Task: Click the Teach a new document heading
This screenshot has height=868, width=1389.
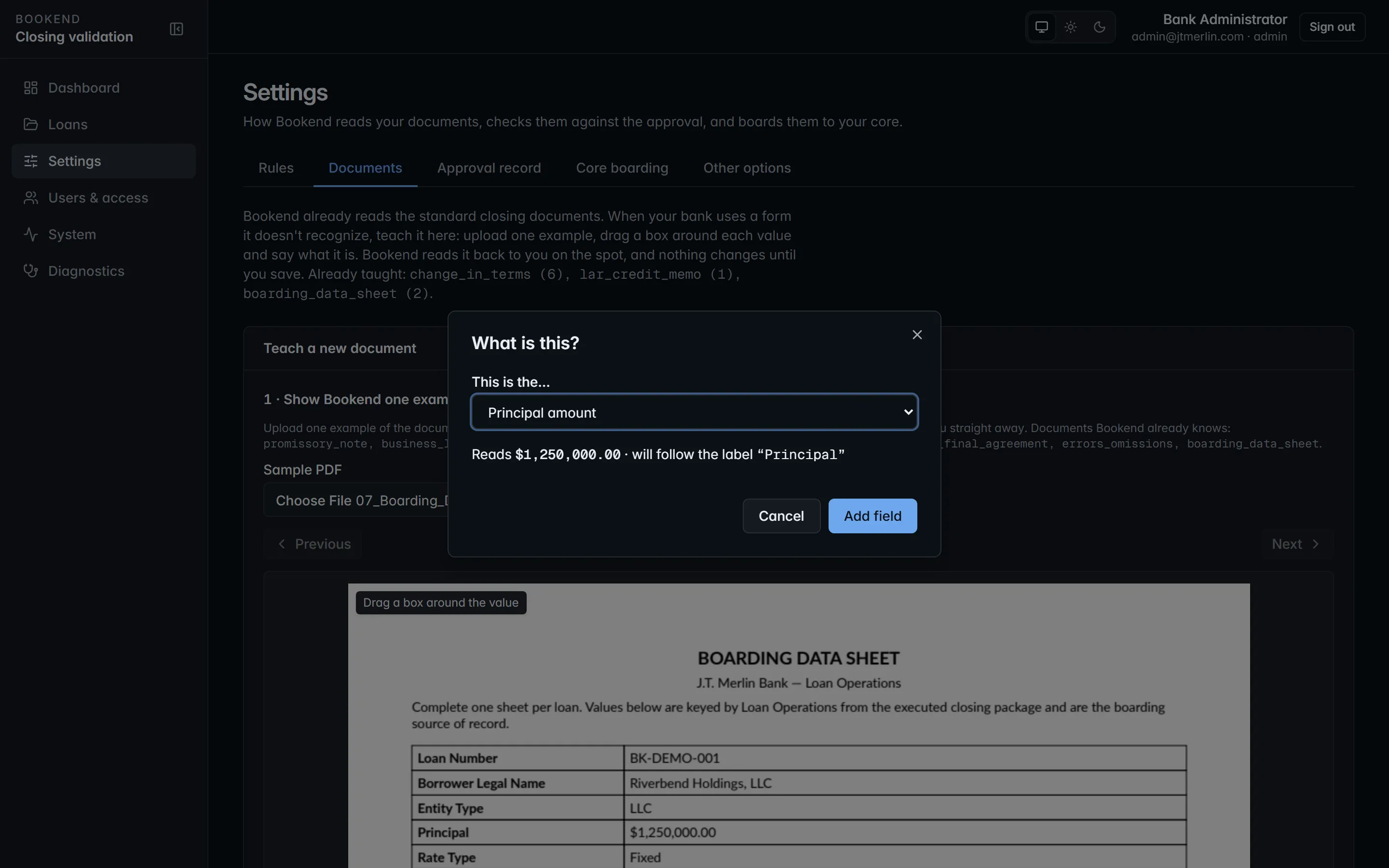Action: click(340, 349)
